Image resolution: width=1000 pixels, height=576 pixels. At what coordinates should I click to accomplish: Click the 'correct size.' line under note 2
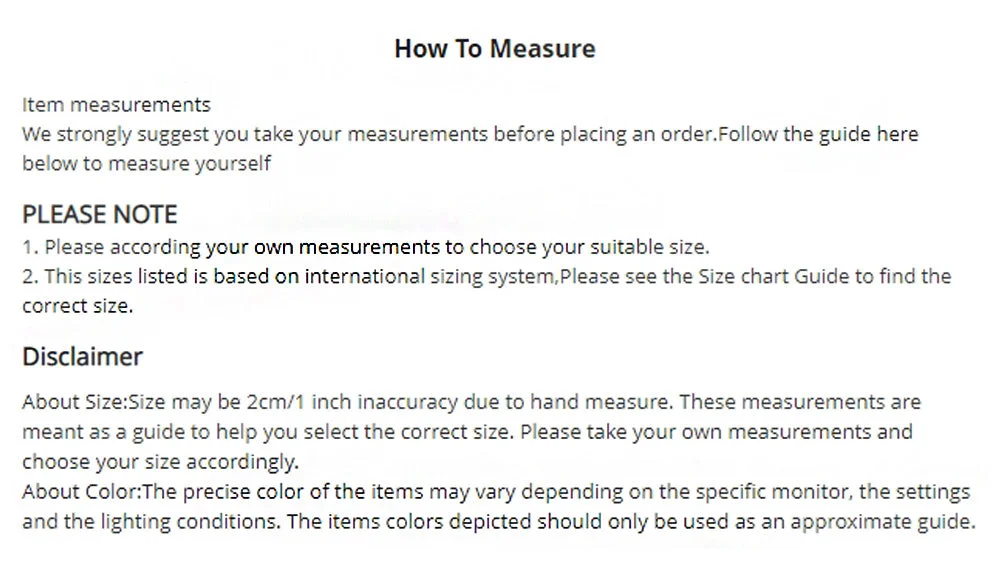pos(78,306)
